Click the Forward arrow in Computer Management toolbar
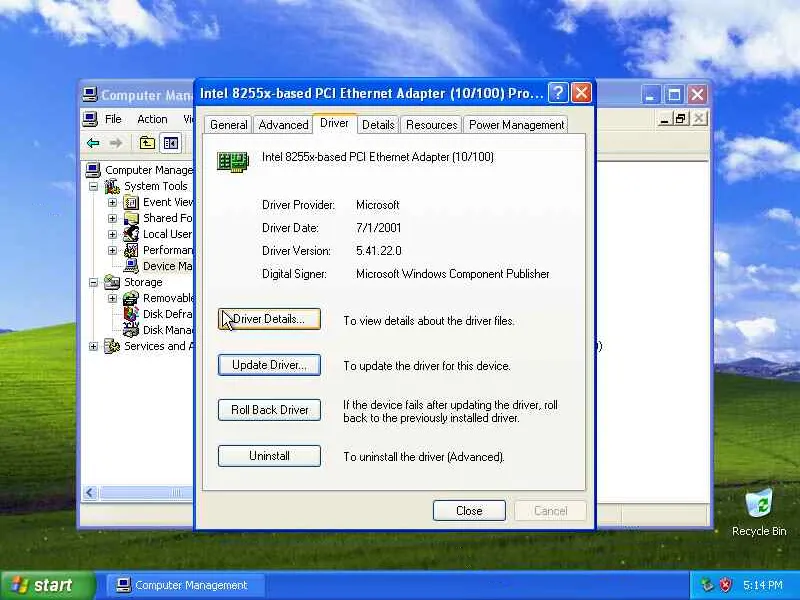Screen dimensions: 800x600 pos(116,143)
